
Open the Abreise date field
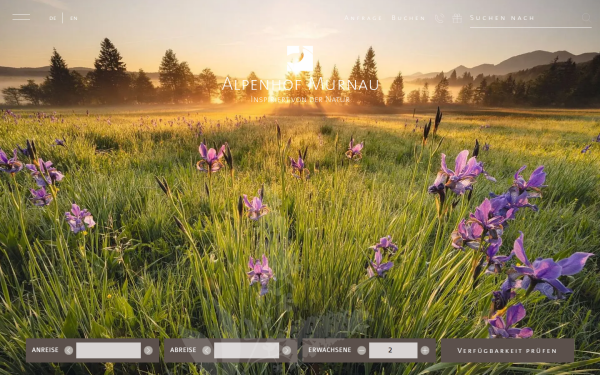pyautogui.click(x=246, y=350)
